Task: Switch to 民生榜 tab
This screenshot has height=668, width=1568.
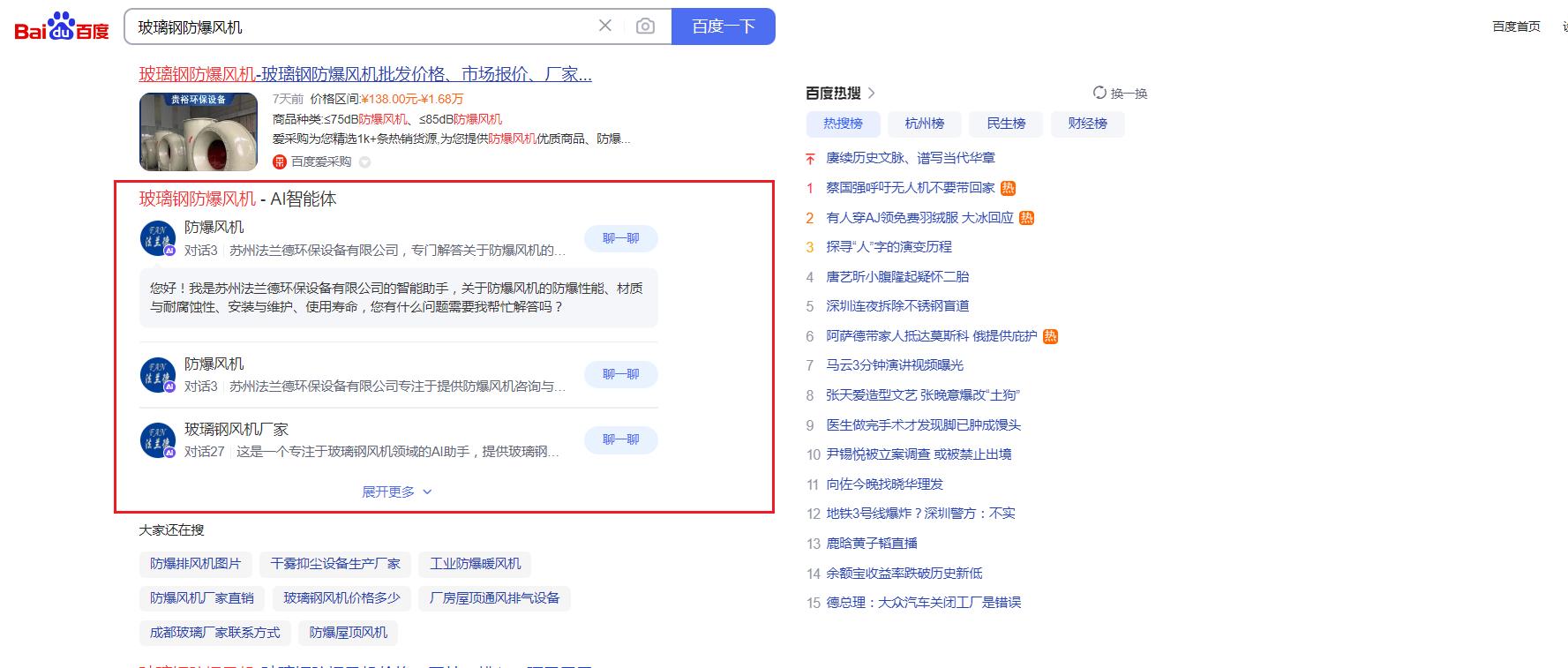Action: [1006, 124]
